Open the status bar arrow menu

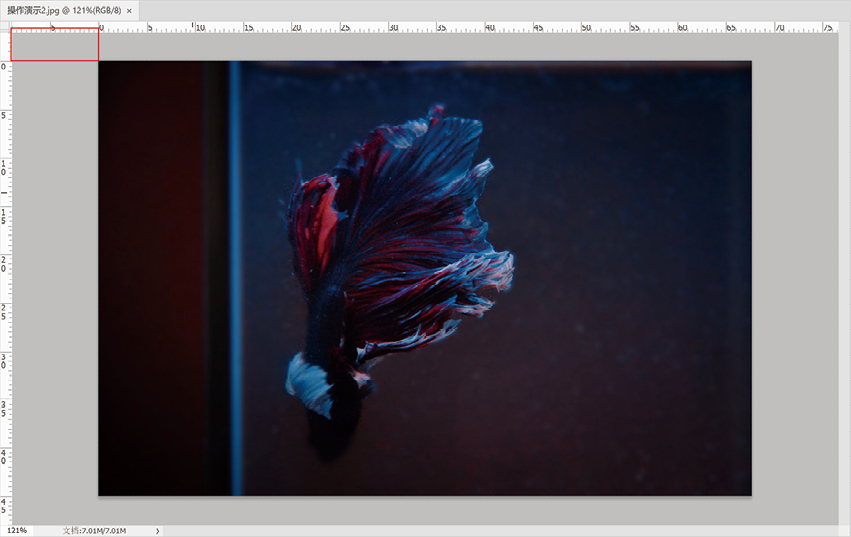(157, 531)
